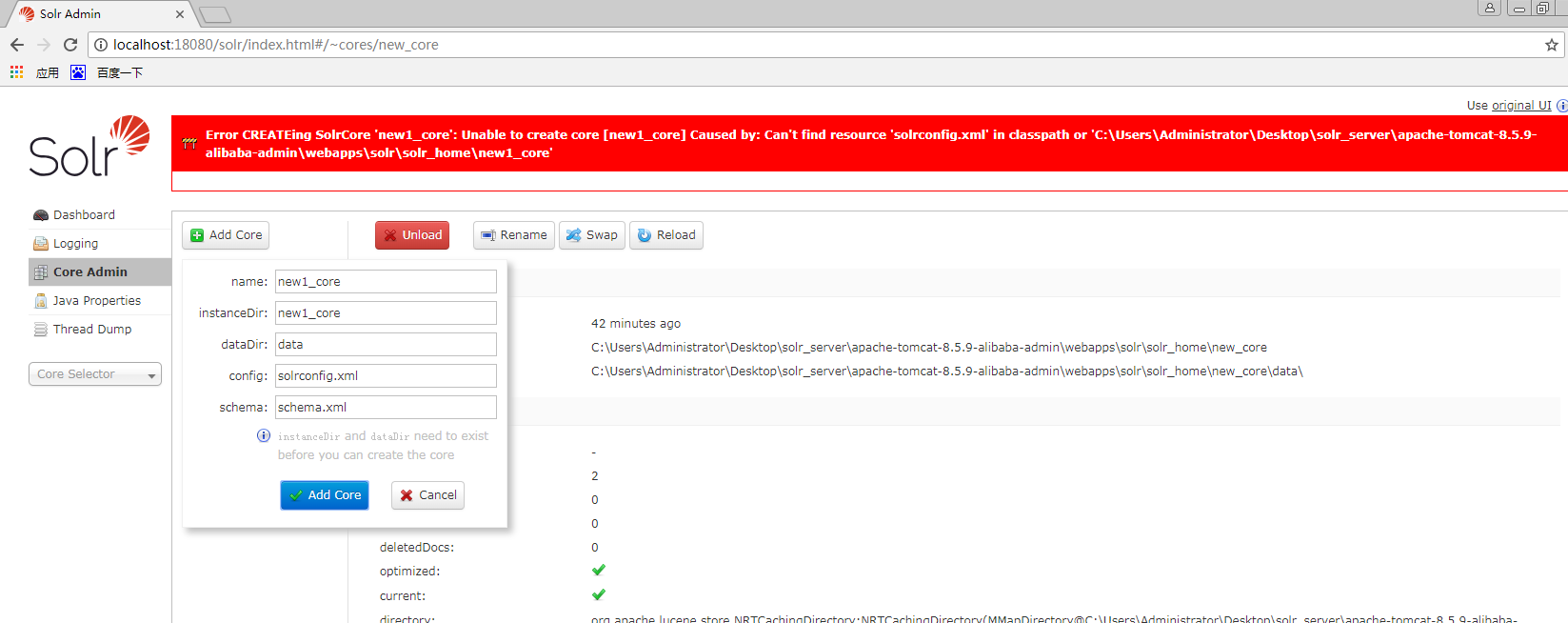Click the green check beside current
Screen dimensions: 1568x623
599,595
